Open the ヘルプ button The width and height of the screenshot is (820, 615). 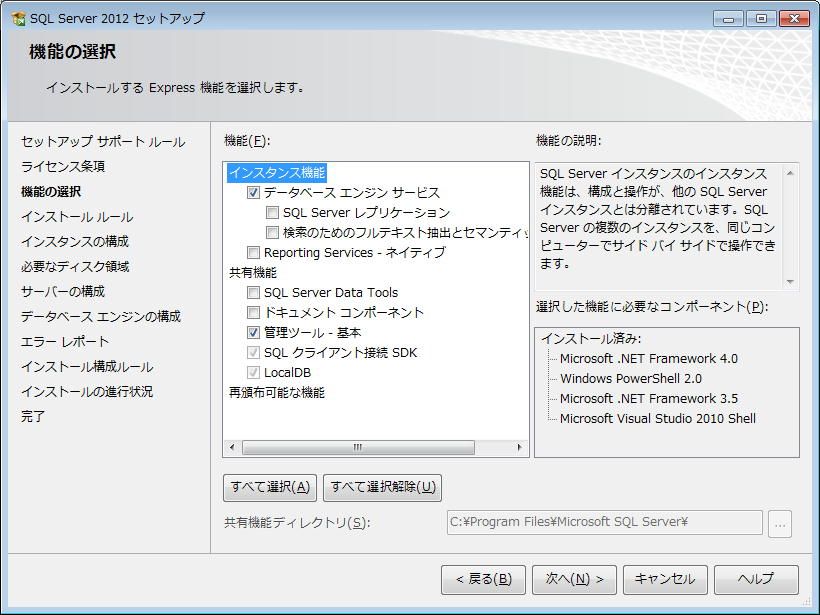(756, 579)
